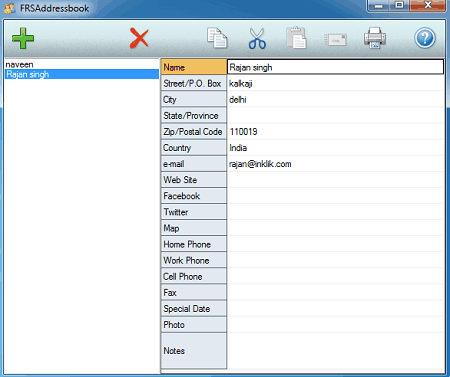450x377 pixels.
Task: Click the FRSAddressbook title bar app icon
Action: click(x=9, y=8)
